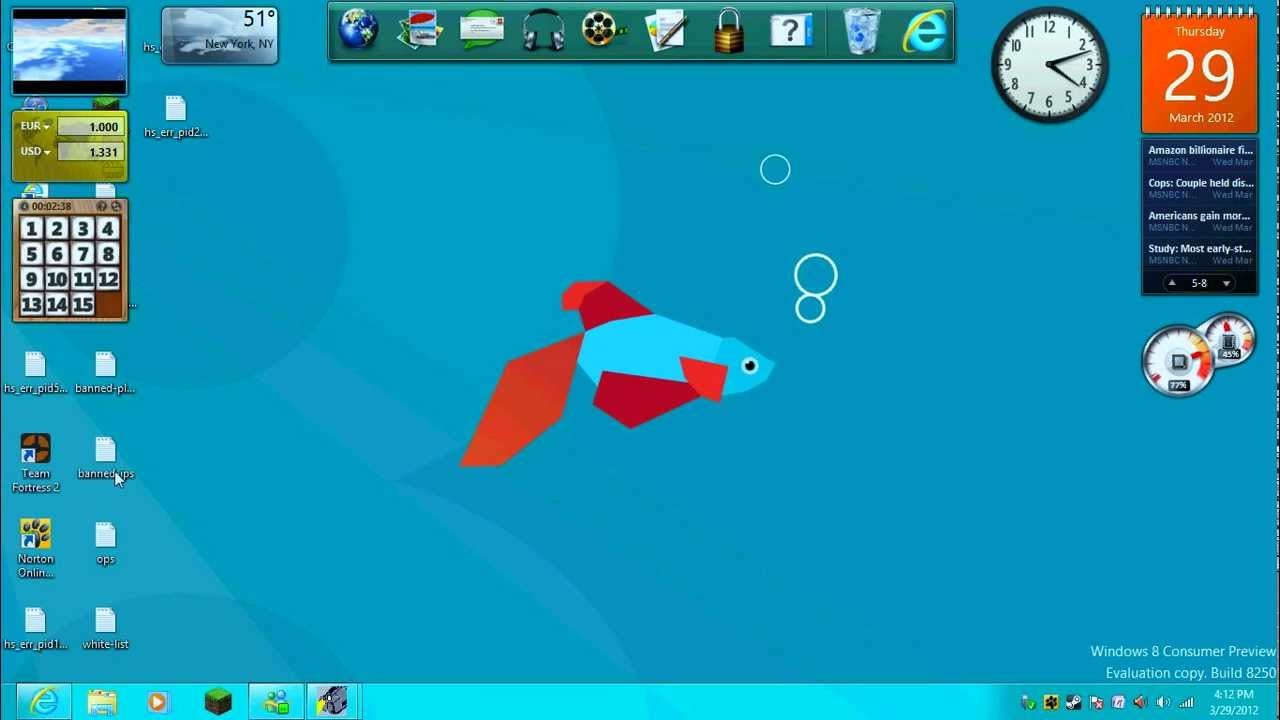Shuffle the picture puzzle tiles
The height and width of the screenshot is (720, 1280).
tap(116, 206)
